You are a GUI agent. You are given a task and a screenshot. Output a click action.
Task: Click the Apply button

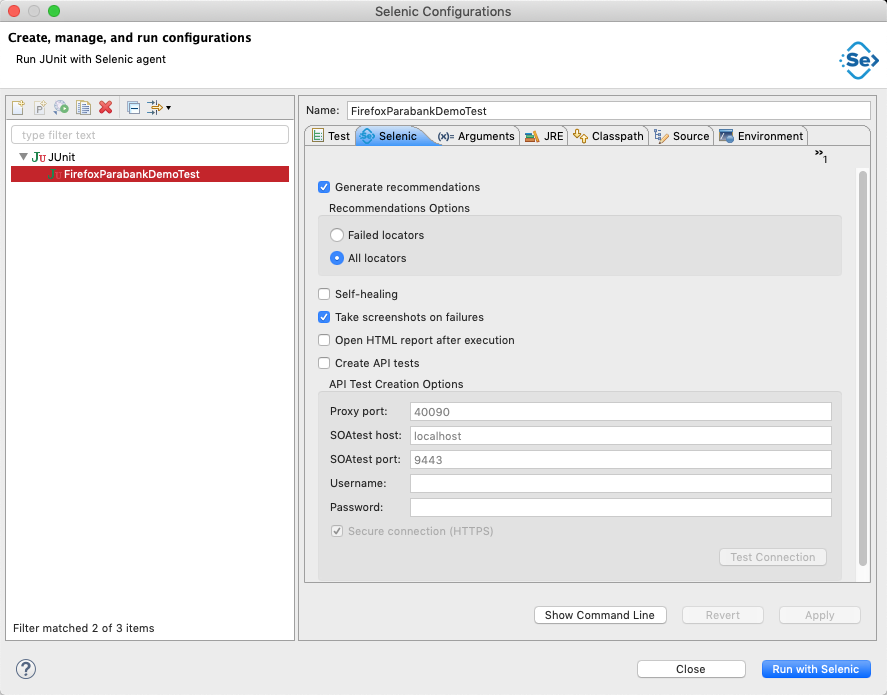[820, 615]
